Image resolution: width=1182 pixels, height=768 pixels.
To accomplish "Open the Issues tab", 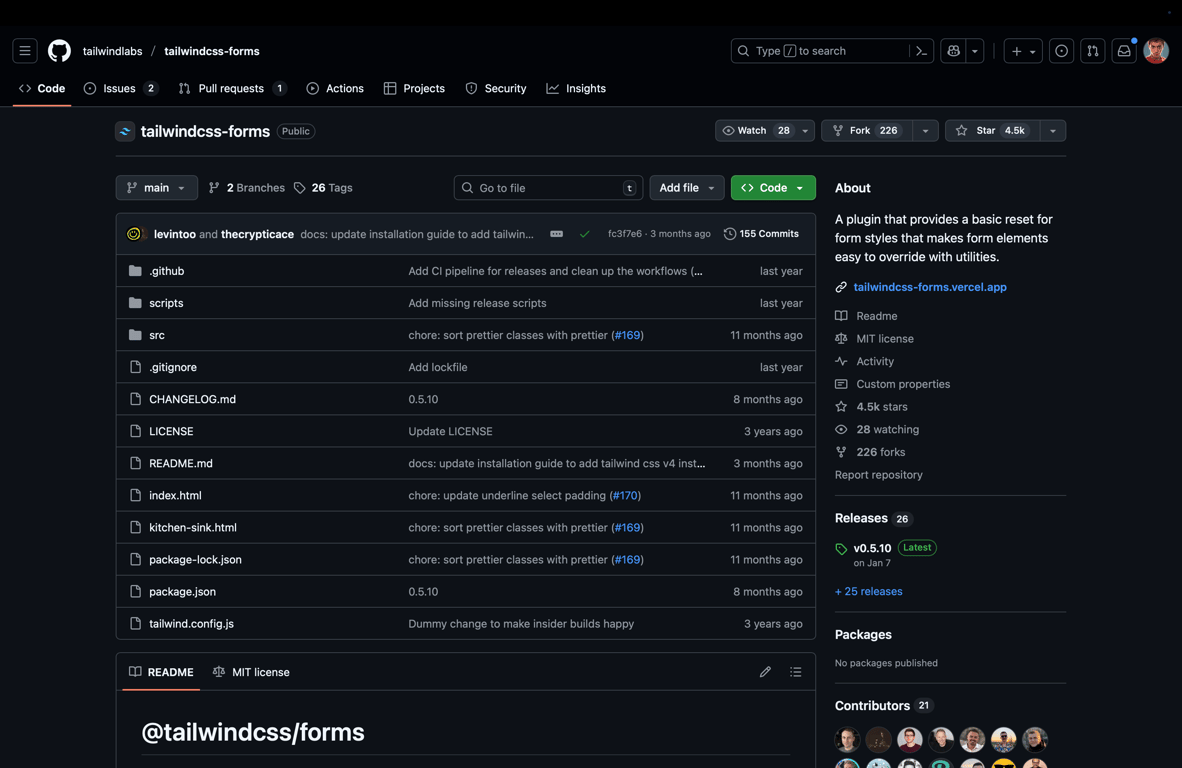I will (x=121, y=88).
